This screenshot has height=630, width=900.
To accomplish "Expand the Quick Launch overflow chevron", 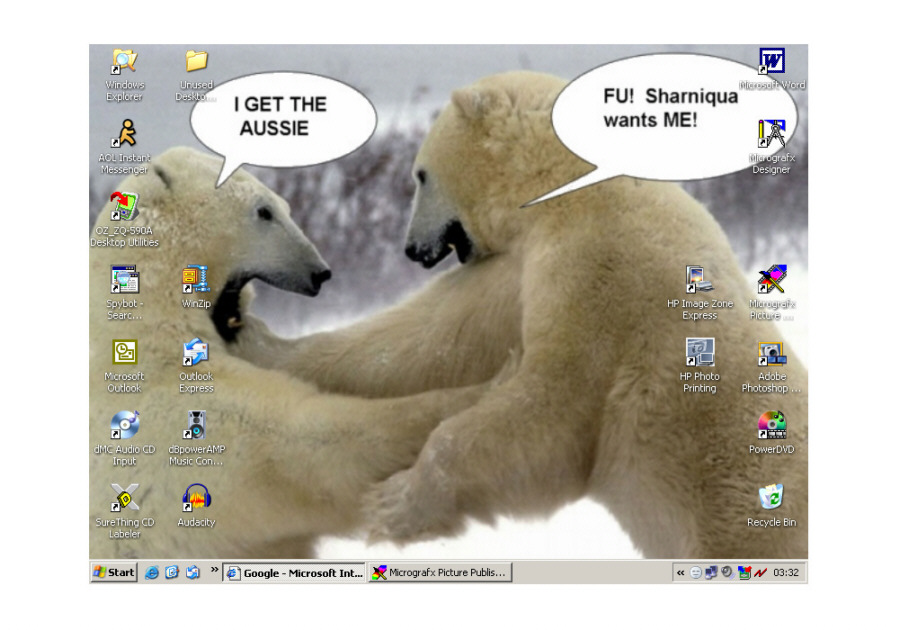I will [x=215, y=571].
